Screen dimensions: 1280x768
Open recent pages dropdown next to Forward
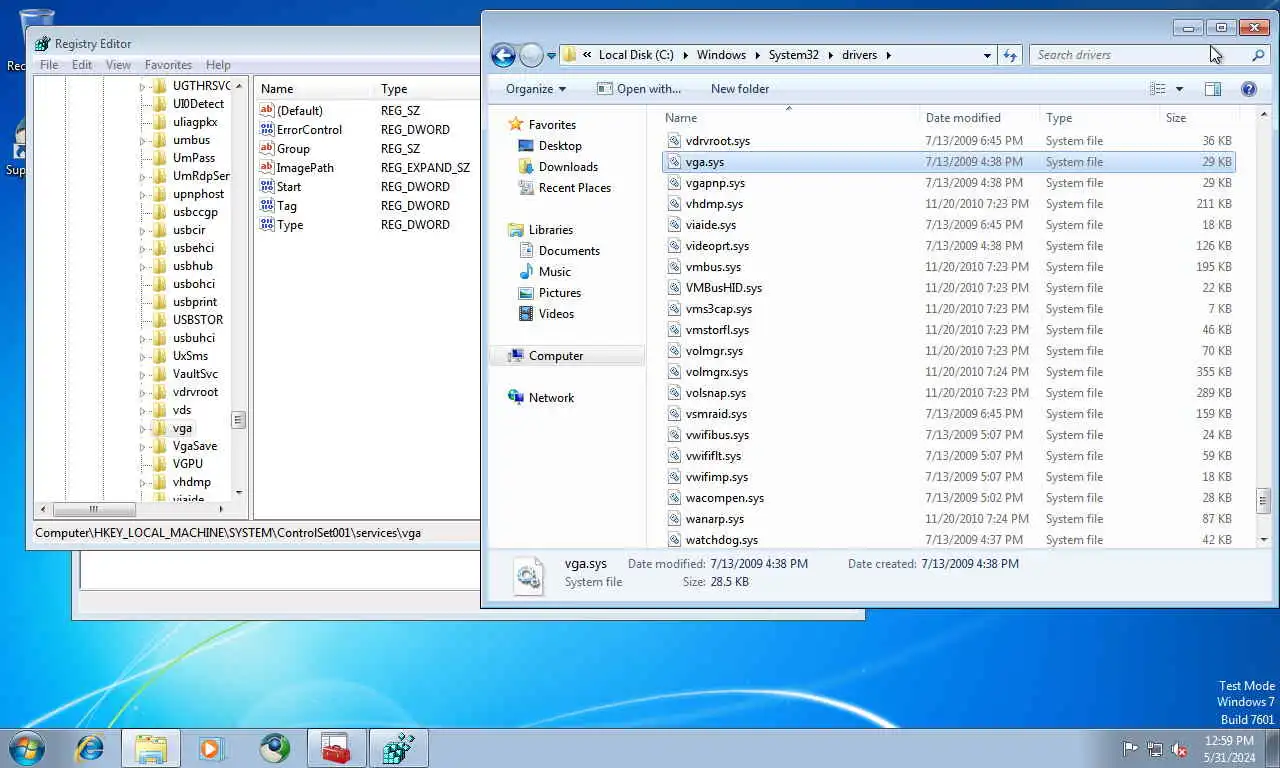[x=551, y=56]
